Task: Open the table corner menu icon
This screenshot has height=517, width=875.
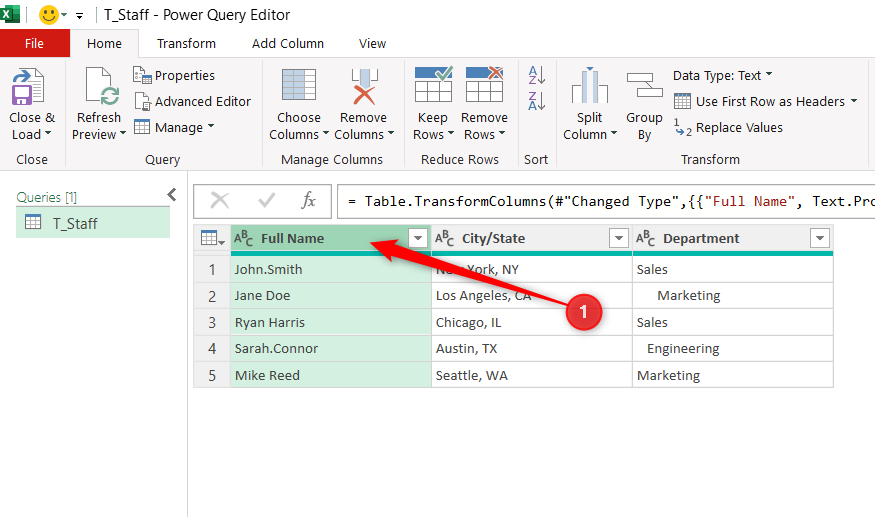Action: coord(212,238)
